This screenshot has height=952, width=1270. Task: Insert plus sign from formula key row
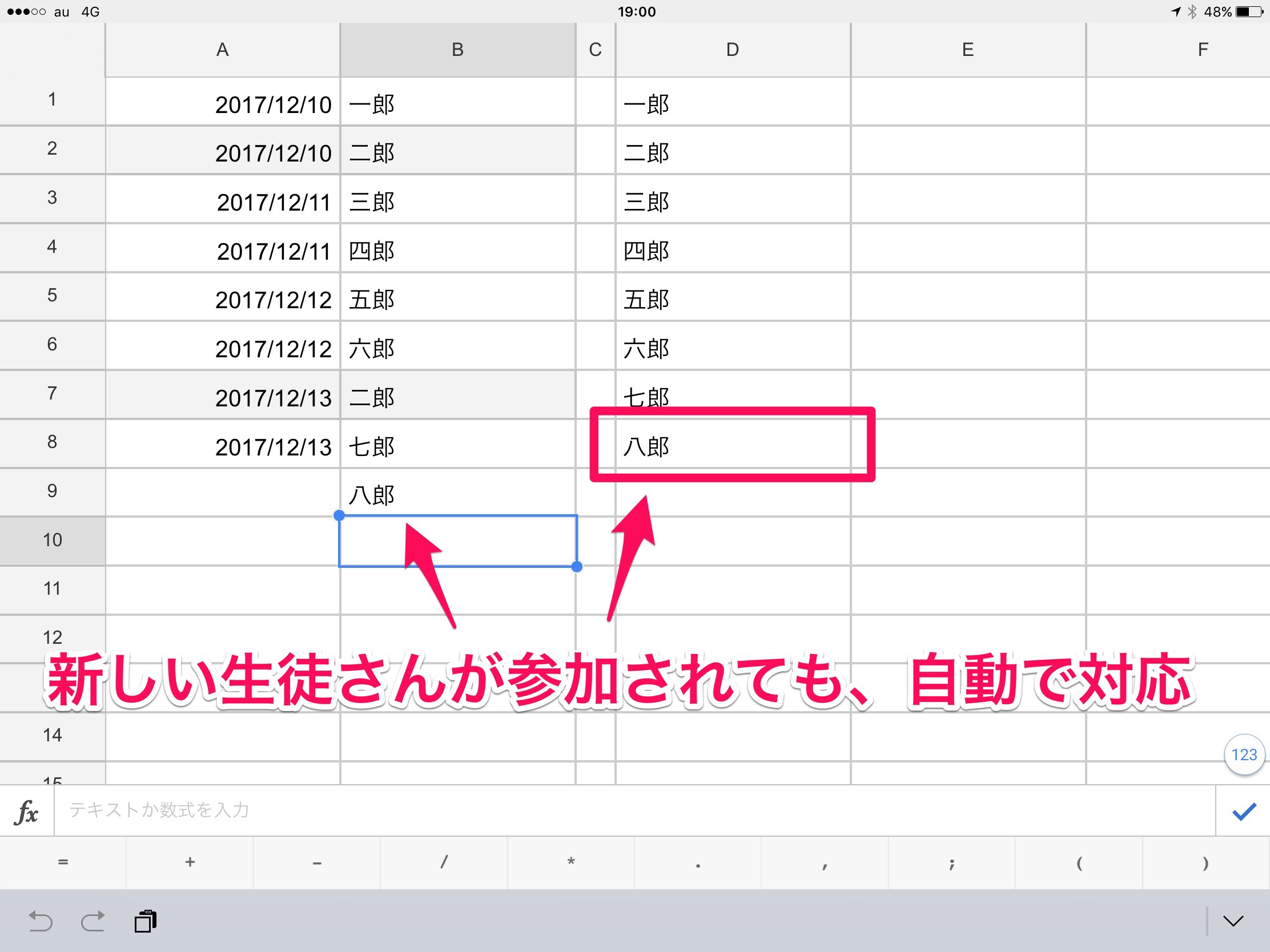(190, 862)
